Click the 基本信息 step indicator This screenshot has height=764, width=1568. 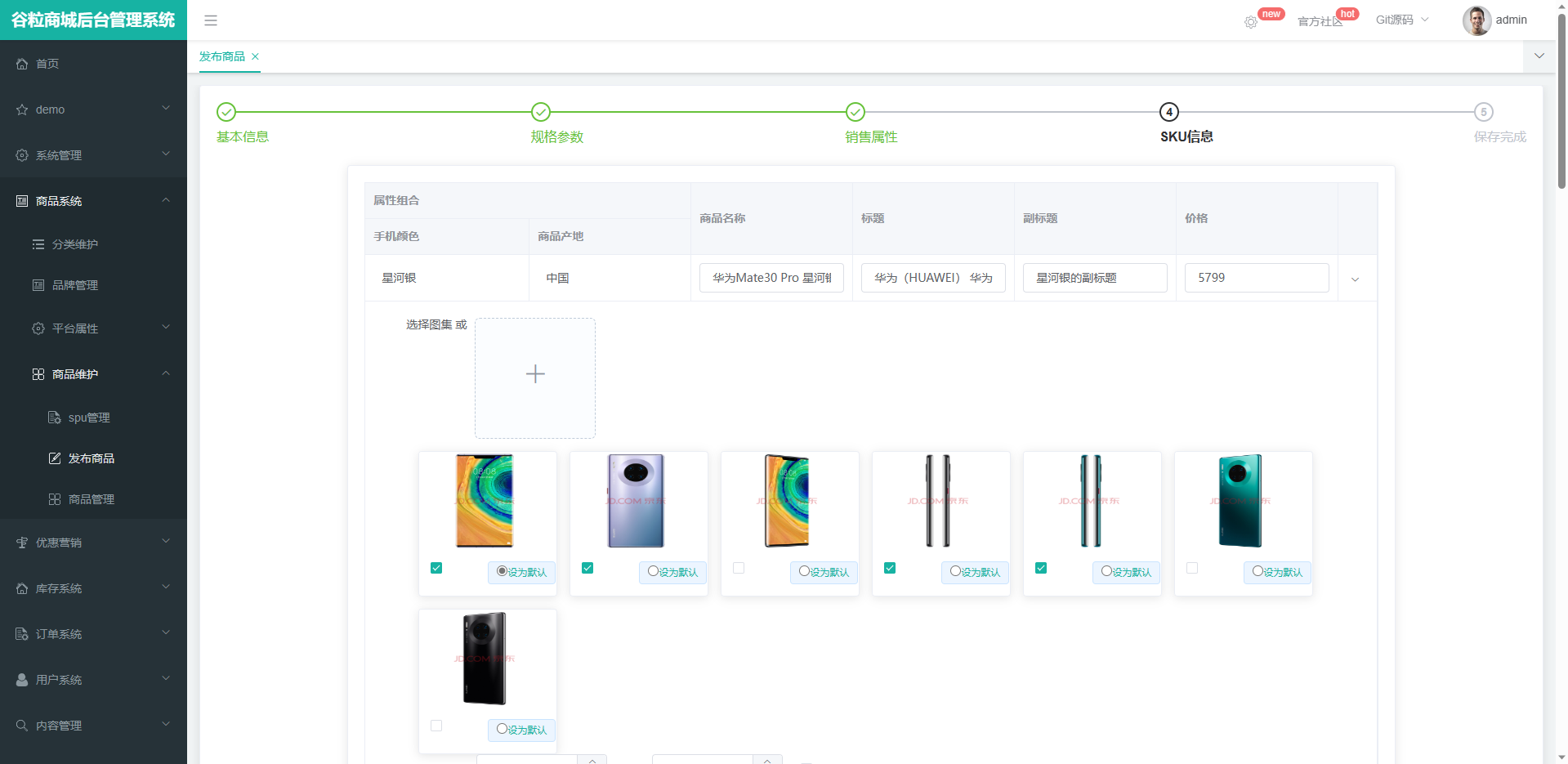226,112
